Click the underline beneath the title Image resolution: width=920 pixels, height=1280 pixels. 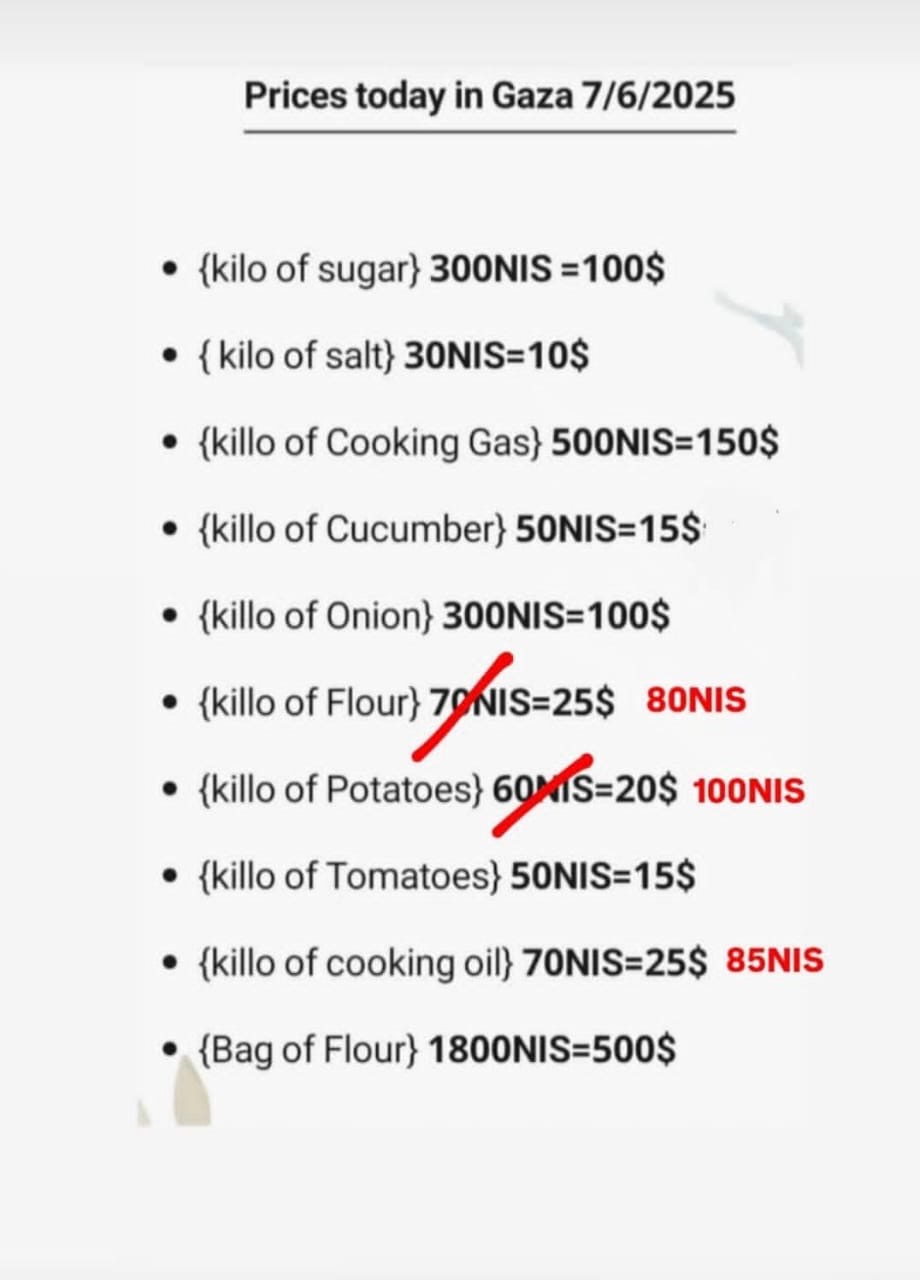(x=489, y=131)
